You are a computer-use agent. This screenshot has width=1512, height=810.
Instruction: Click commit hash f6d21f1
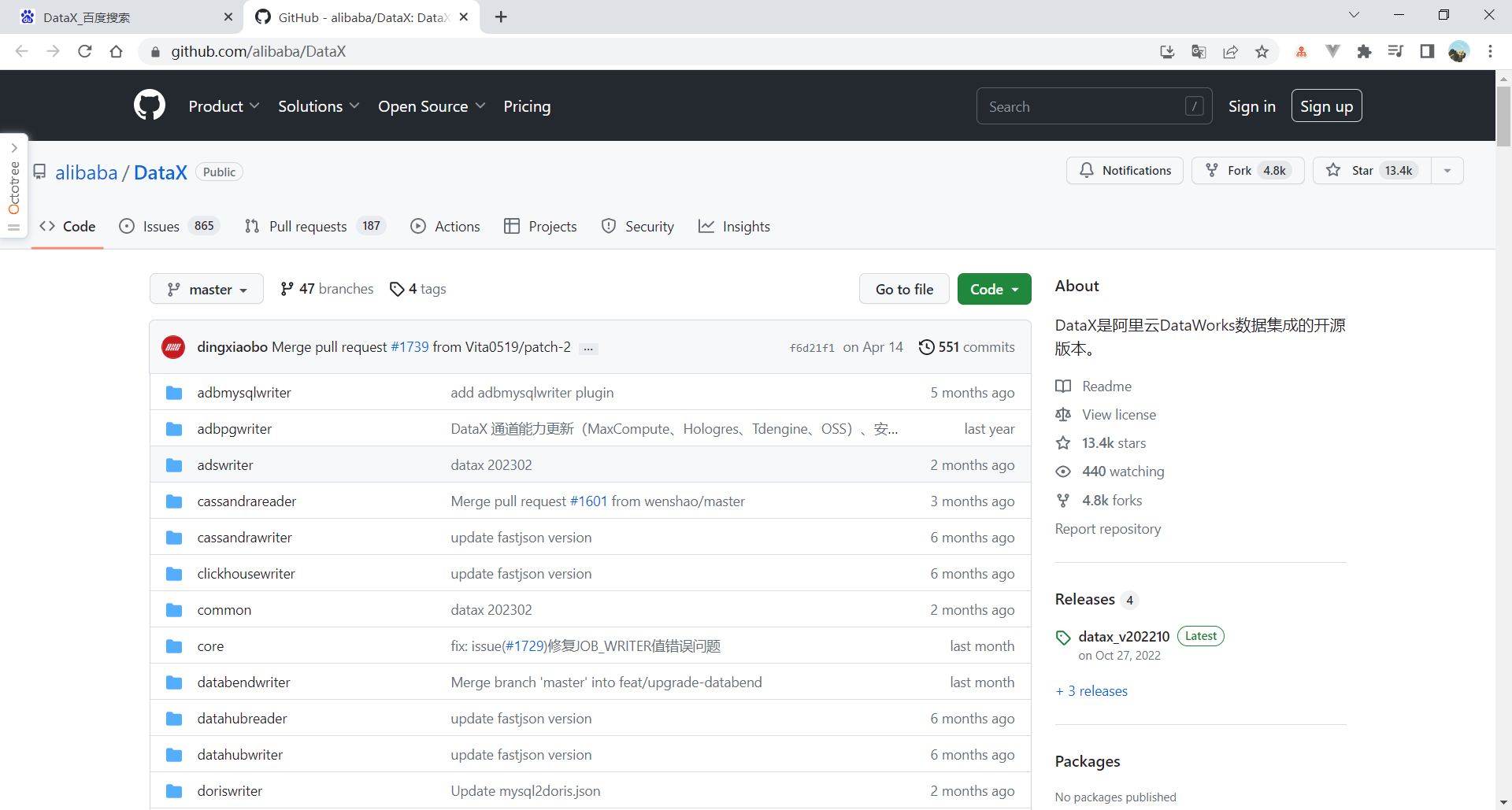click(x=812, y=348)
